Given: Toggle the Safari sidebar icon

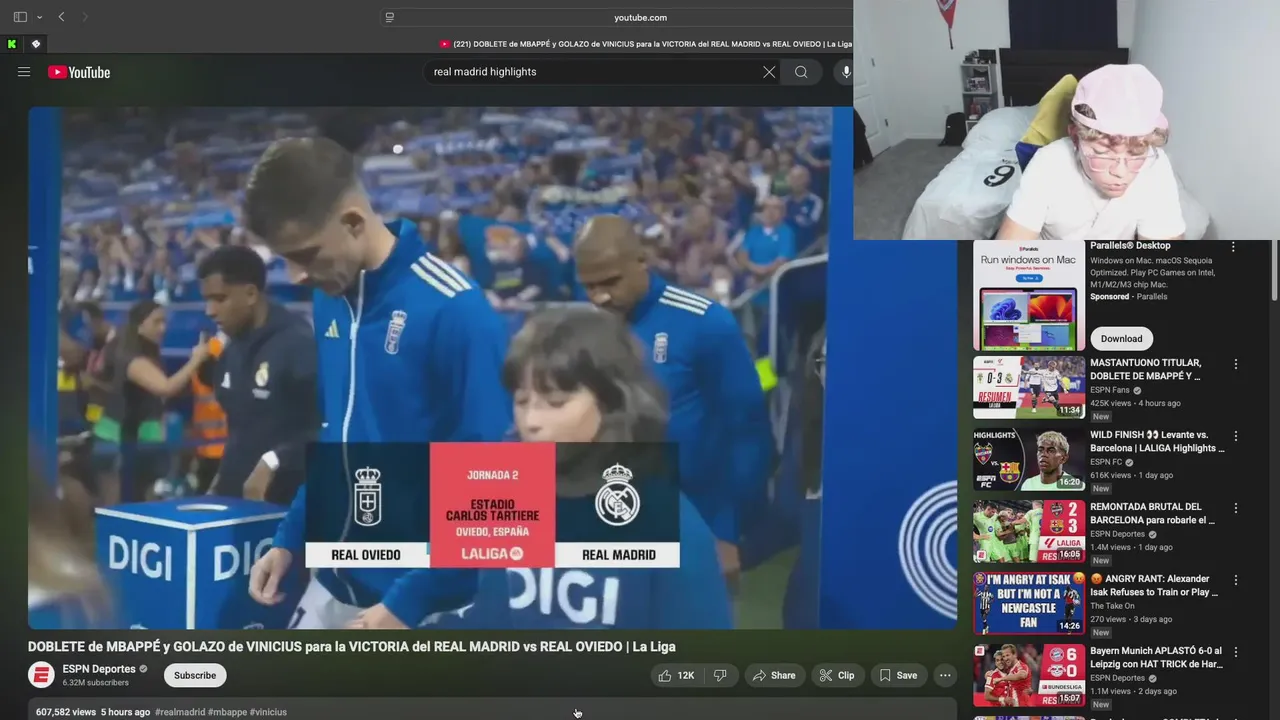Looking at the screenshot, I should pos(20,17).
